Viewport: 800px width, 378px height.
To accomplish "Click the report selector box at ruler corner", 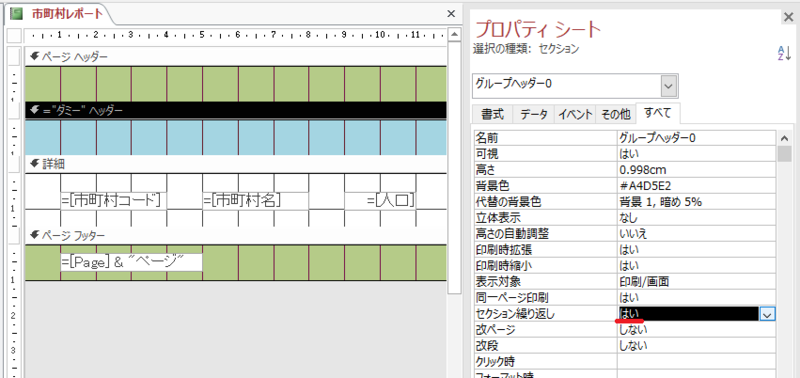I will (14, 36).
